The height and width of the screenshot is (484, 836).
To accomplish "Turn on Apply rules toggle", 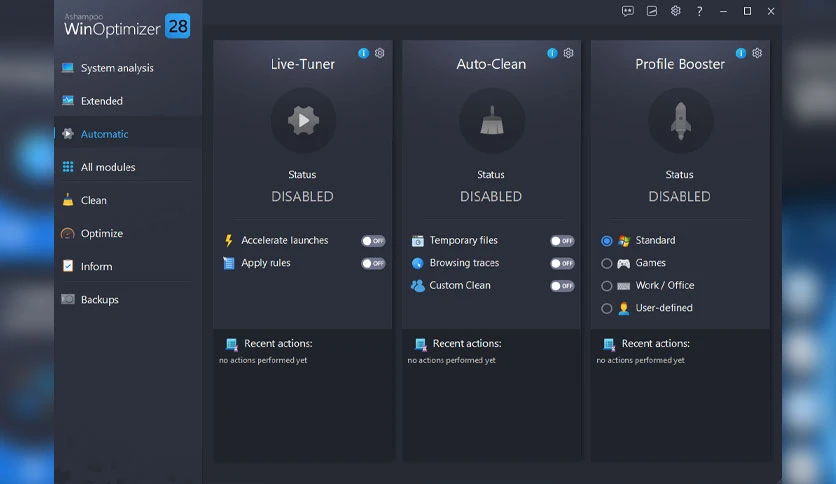I will point(373,263).
